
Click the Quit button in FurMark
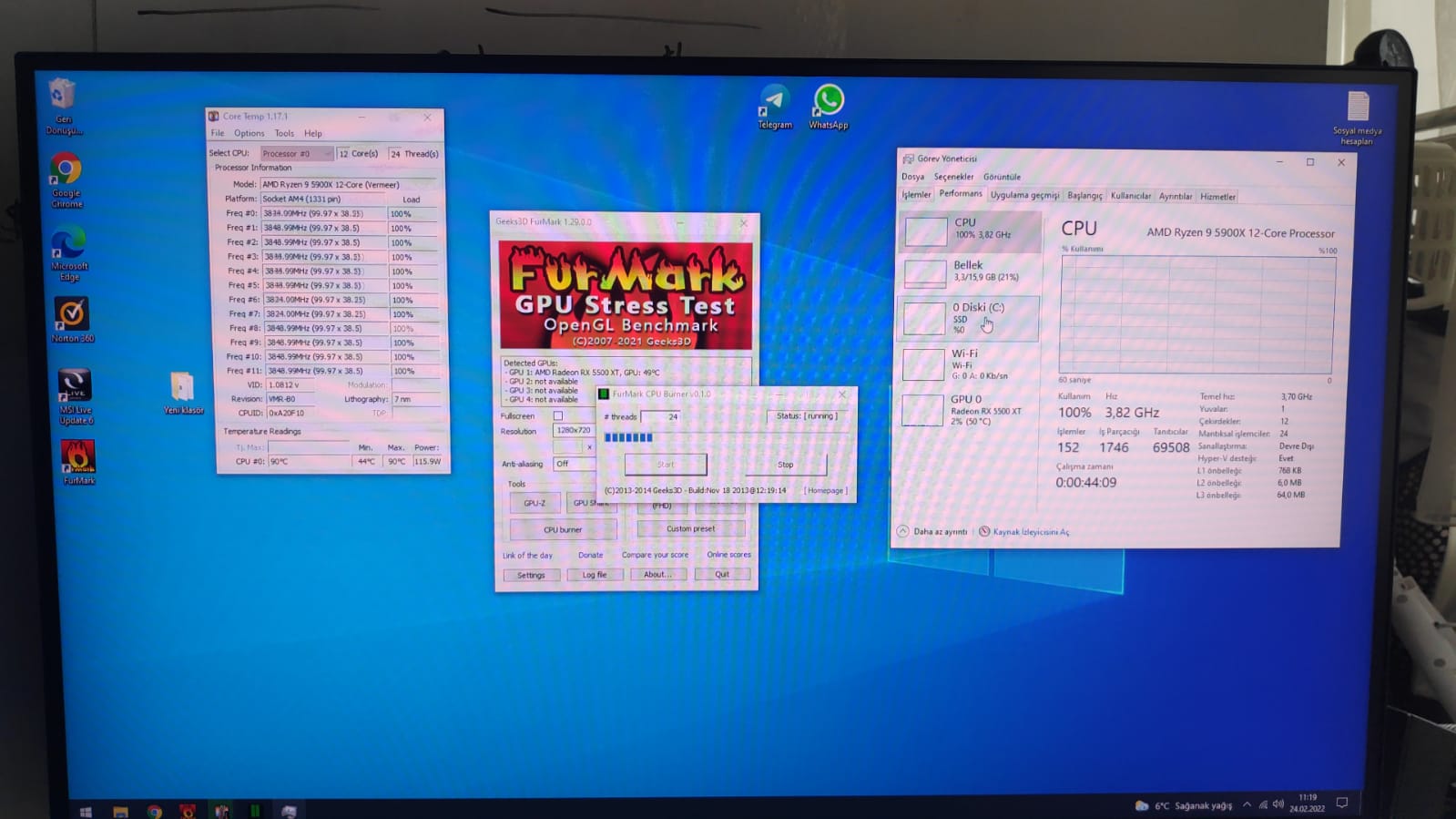pyautogui.click(x=722, y=574)
